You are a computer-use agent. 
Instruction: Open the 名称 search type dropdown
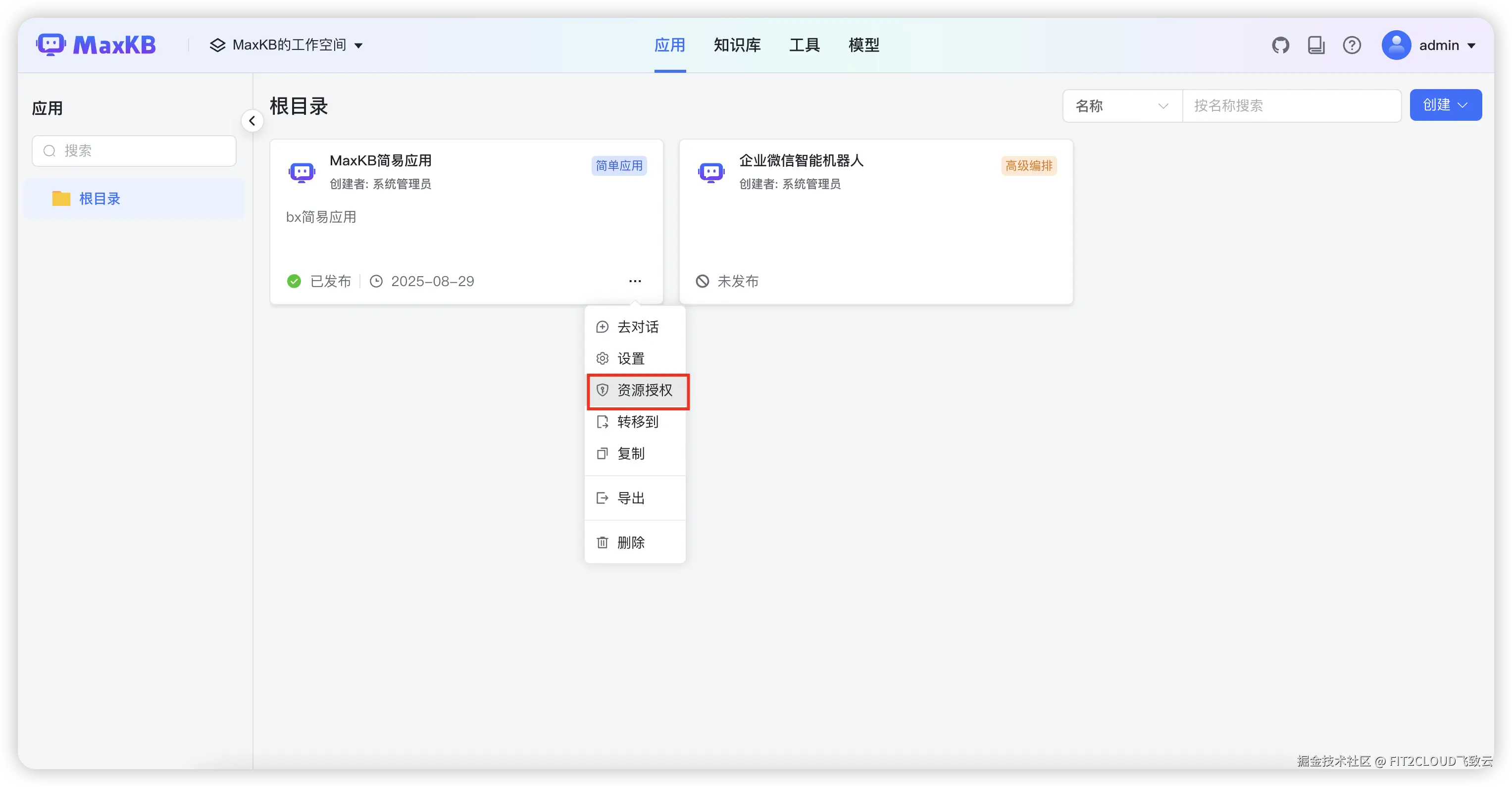pos(1122,105)
